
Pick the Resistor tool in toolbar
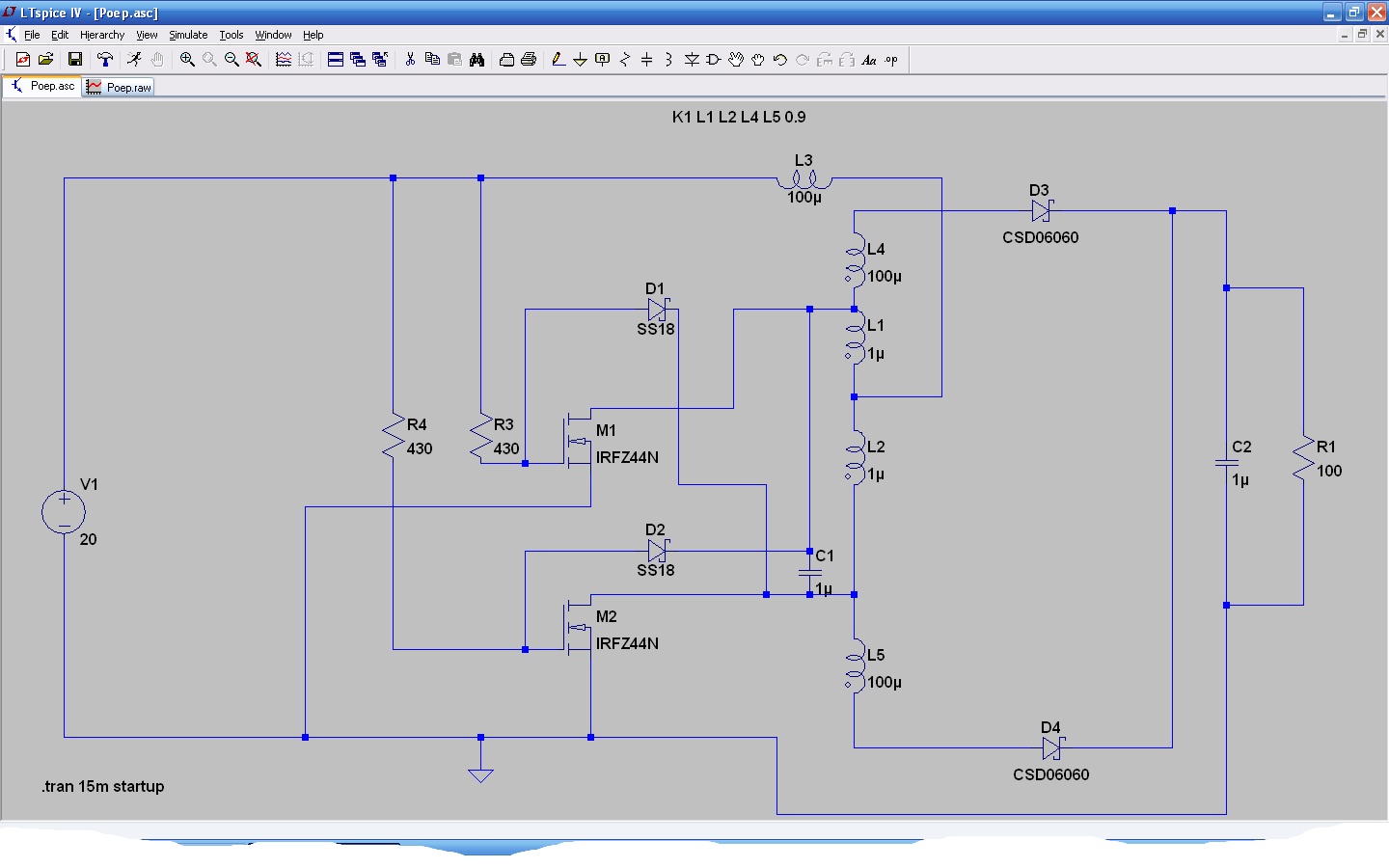[x=625, y=60]
